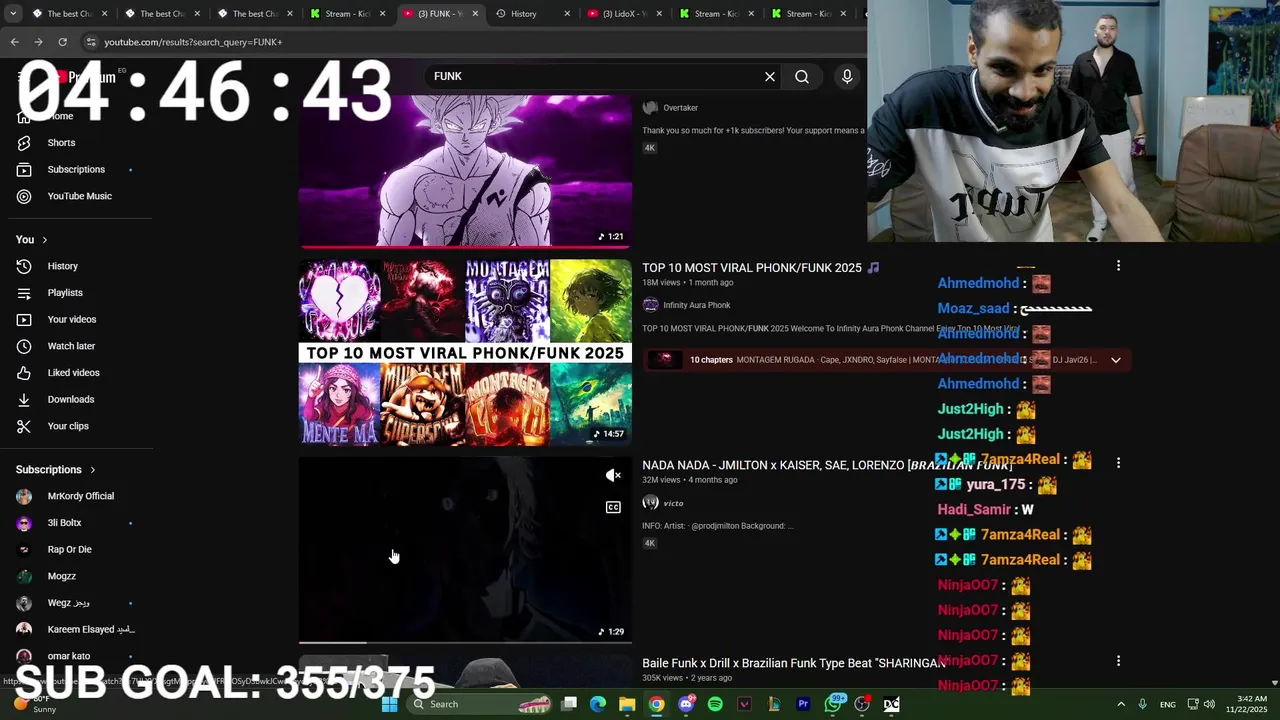Screen dimensions: 1280x720
Task: Open Premiere Pro from the taskbar
Action: 803,704
